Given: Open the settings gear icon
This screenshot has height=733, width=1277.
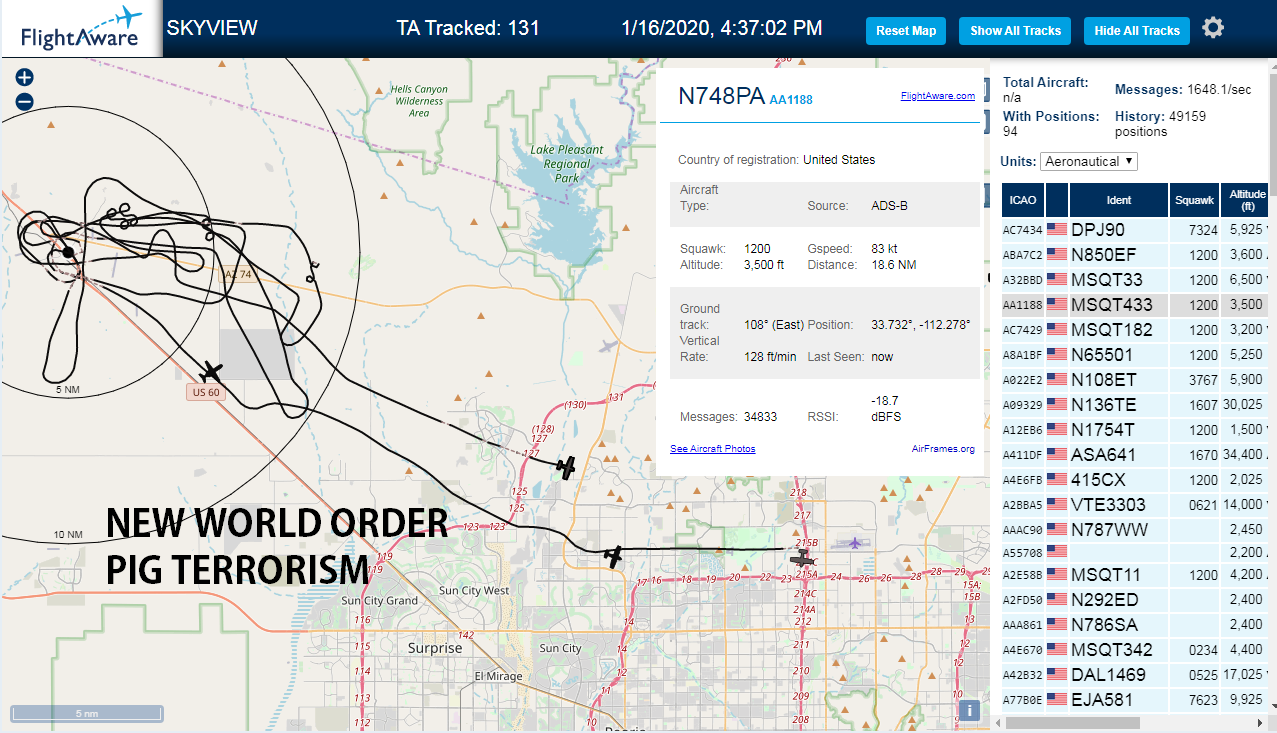Looking at the screenshot, I should 1213,28.
